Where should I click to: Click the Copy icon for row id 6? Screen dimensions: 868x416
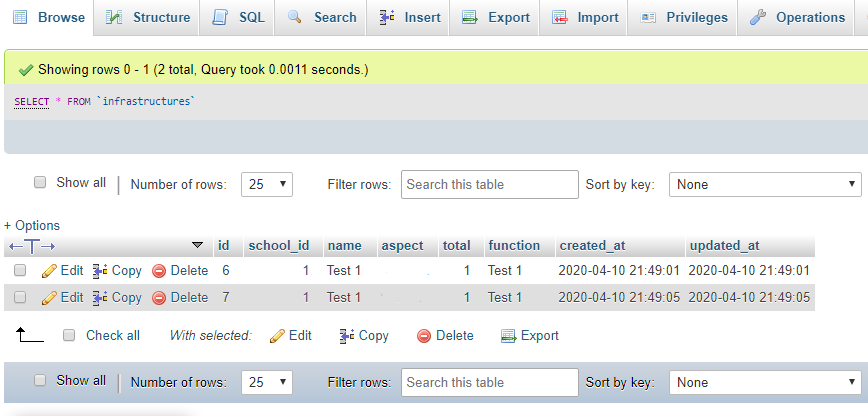100,271
